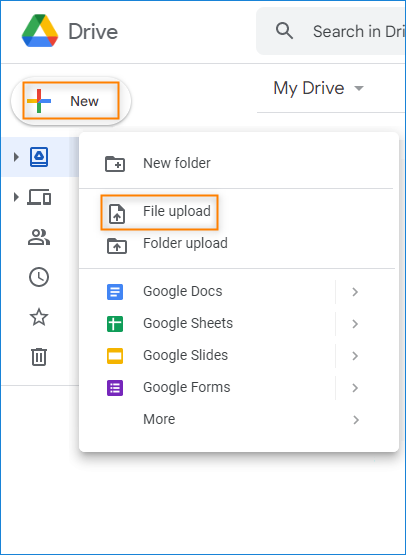This screenshot has width=406, height=555.
Task: Click the Drive title text
Action: [x=93, y=32]
